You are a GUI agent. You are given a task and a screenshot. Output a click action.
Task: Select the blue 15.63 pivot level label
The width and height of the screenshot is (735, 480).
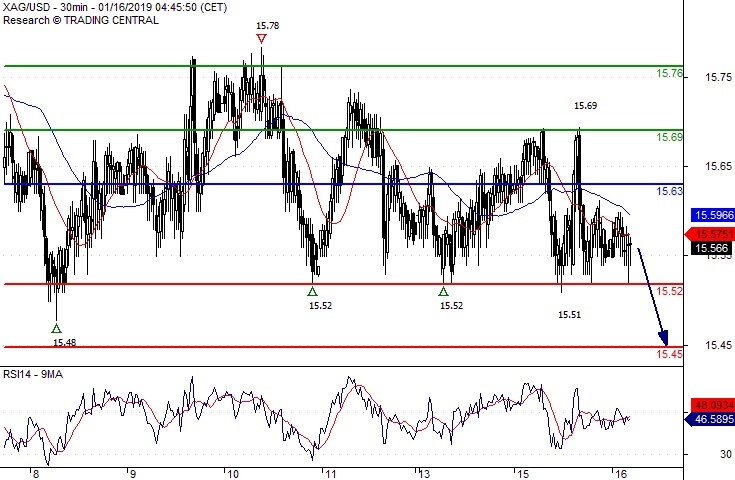pos(669,191)
